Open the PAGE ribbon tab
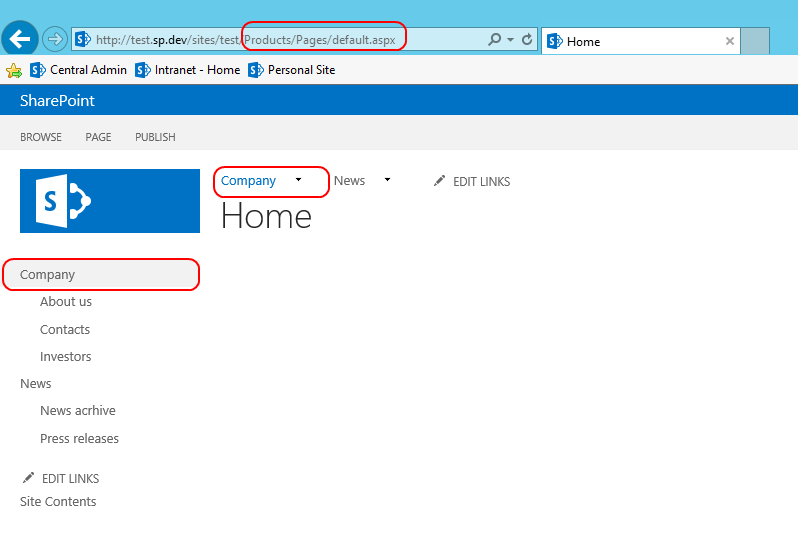Screen dimensions: 798x554 pyautogui.click(x=98, y=137)
